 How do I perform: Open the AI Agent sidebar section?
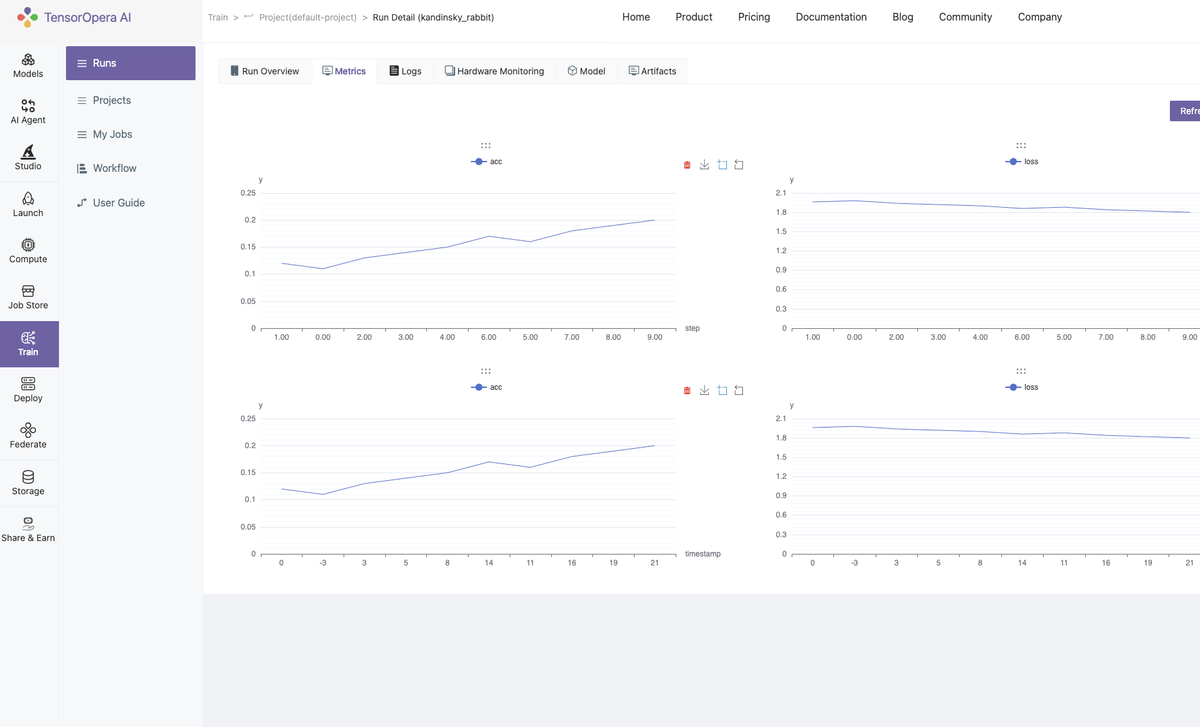(x=28, y=112)
